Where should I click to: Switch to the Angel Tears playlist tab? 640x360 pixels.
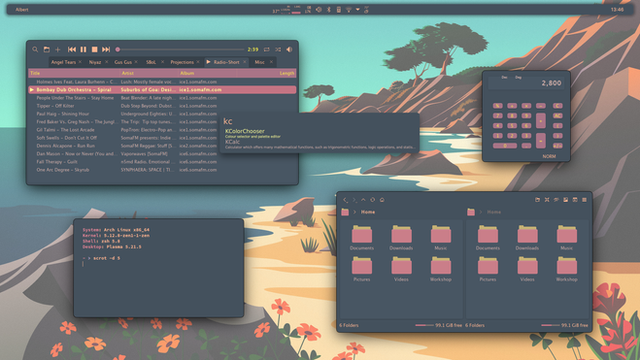[x=63, y=62]
